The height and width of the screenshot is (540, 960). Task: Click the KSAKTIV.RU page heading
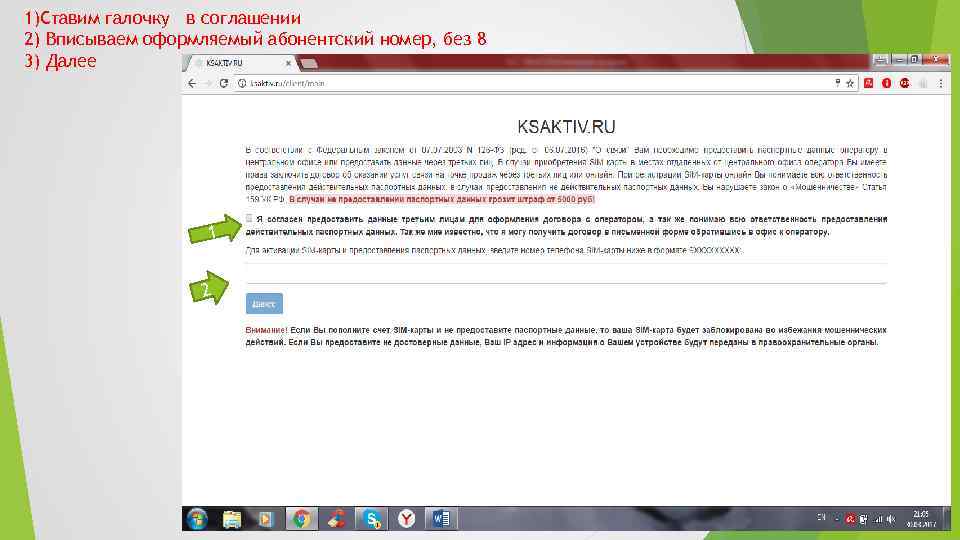(x=566, y=127)
